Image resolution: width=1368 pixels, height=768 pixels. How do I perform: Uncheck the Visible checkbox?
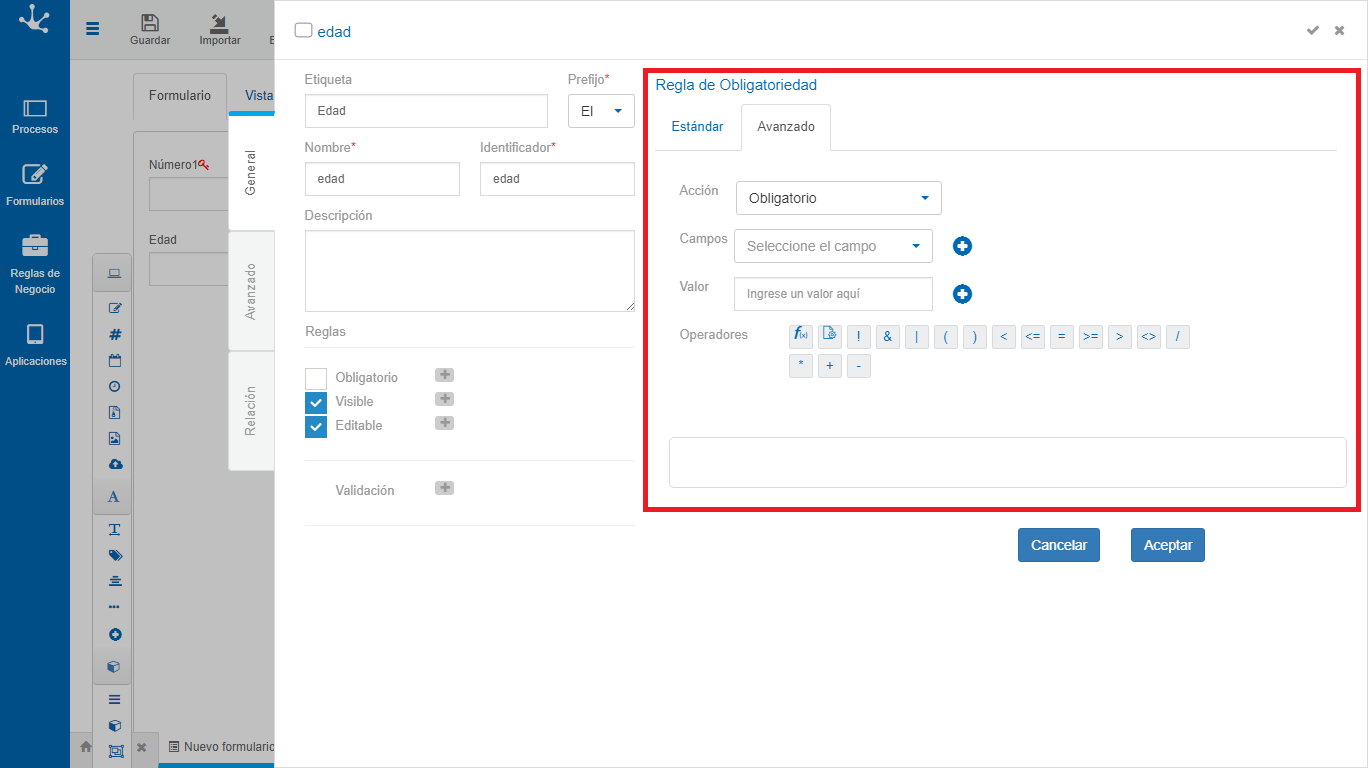(x=316, y=402)
